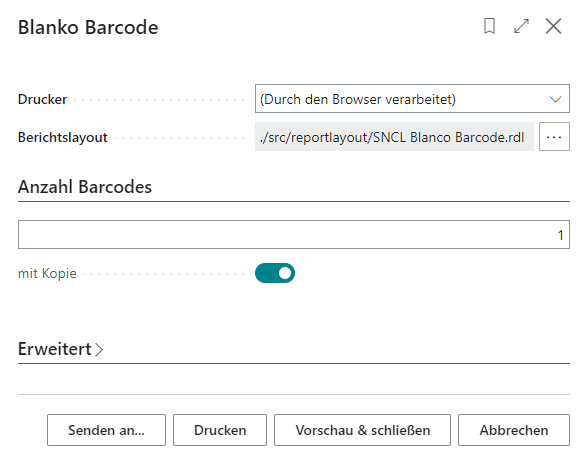Click the mit Kopie label
Image resolution: width=584 pixels, height=454 pixels.
[47, 274]
